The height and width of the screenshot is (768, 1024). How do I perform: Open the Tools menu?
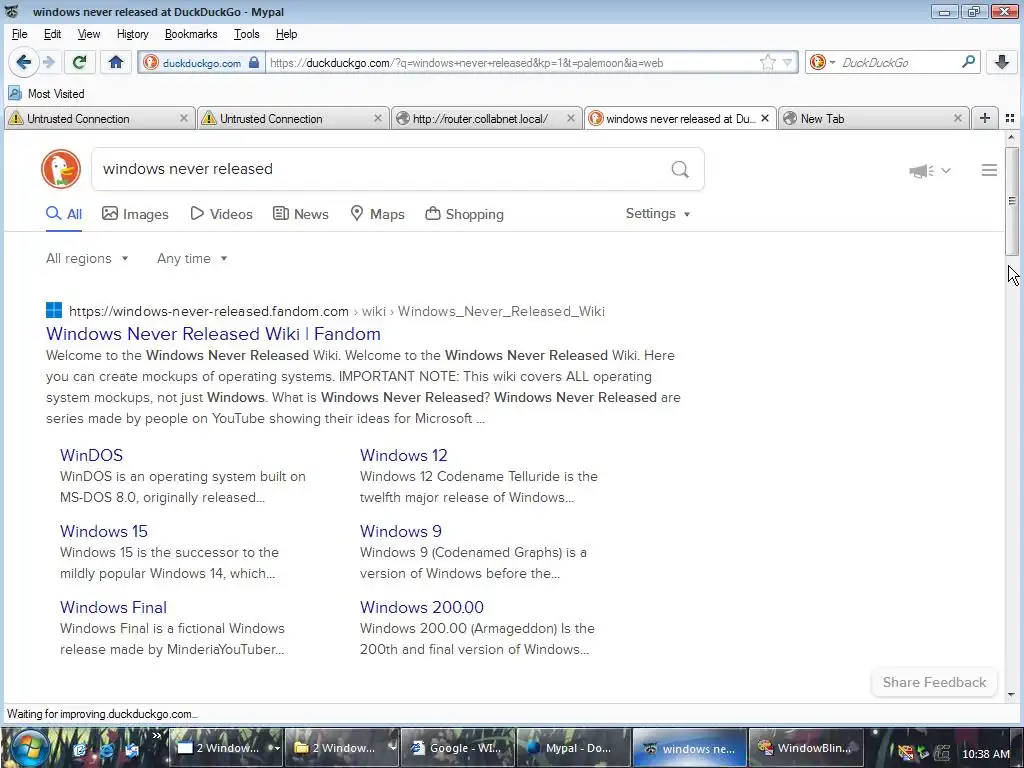(246, 34)
